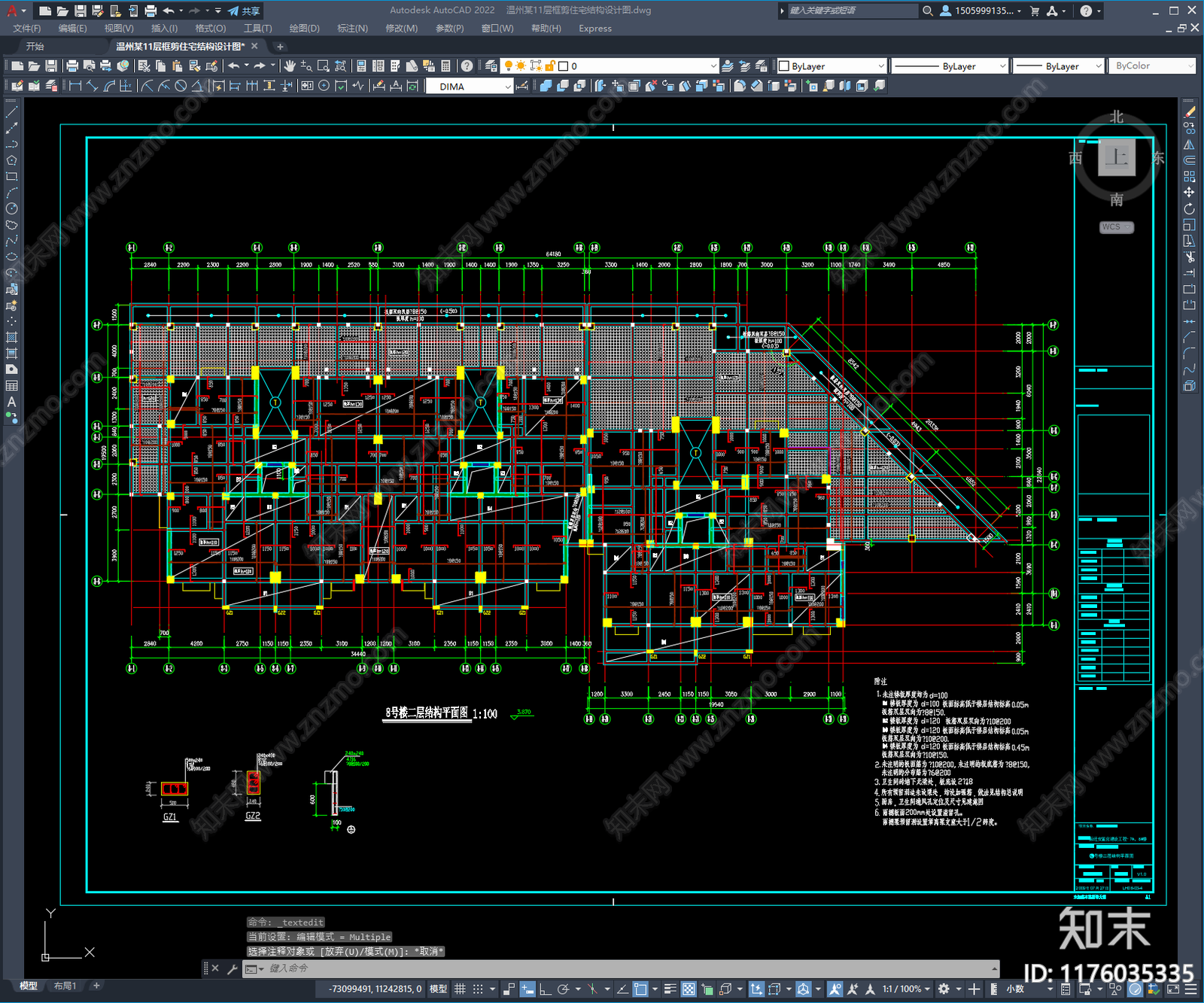Select the Diameter dimension tool
This screenshot has height=1003, width=1204.
coord(181,87)
